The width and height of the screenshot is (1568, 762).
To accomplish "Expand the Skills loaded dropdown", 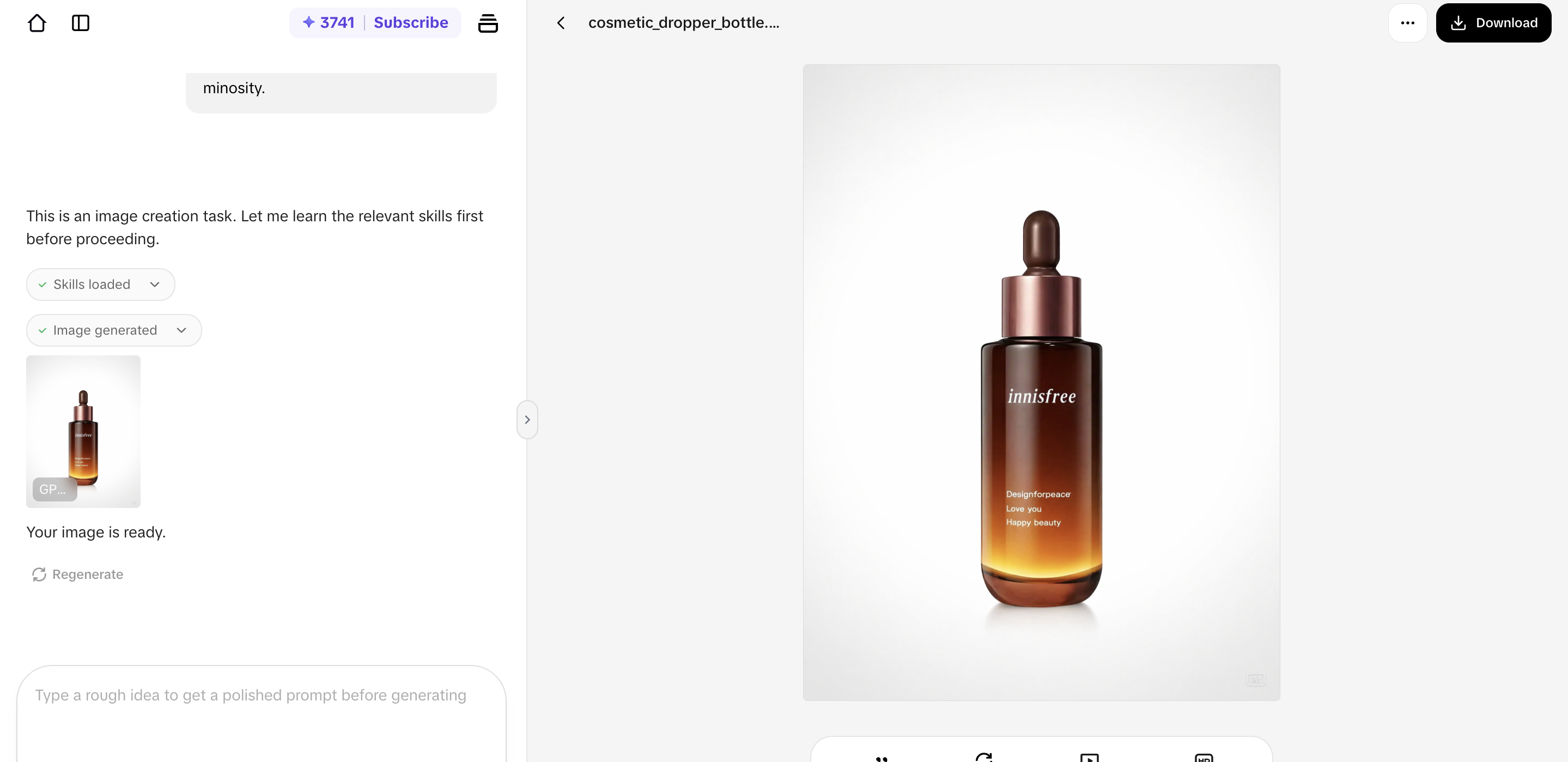I will click(x=100, y=285).
